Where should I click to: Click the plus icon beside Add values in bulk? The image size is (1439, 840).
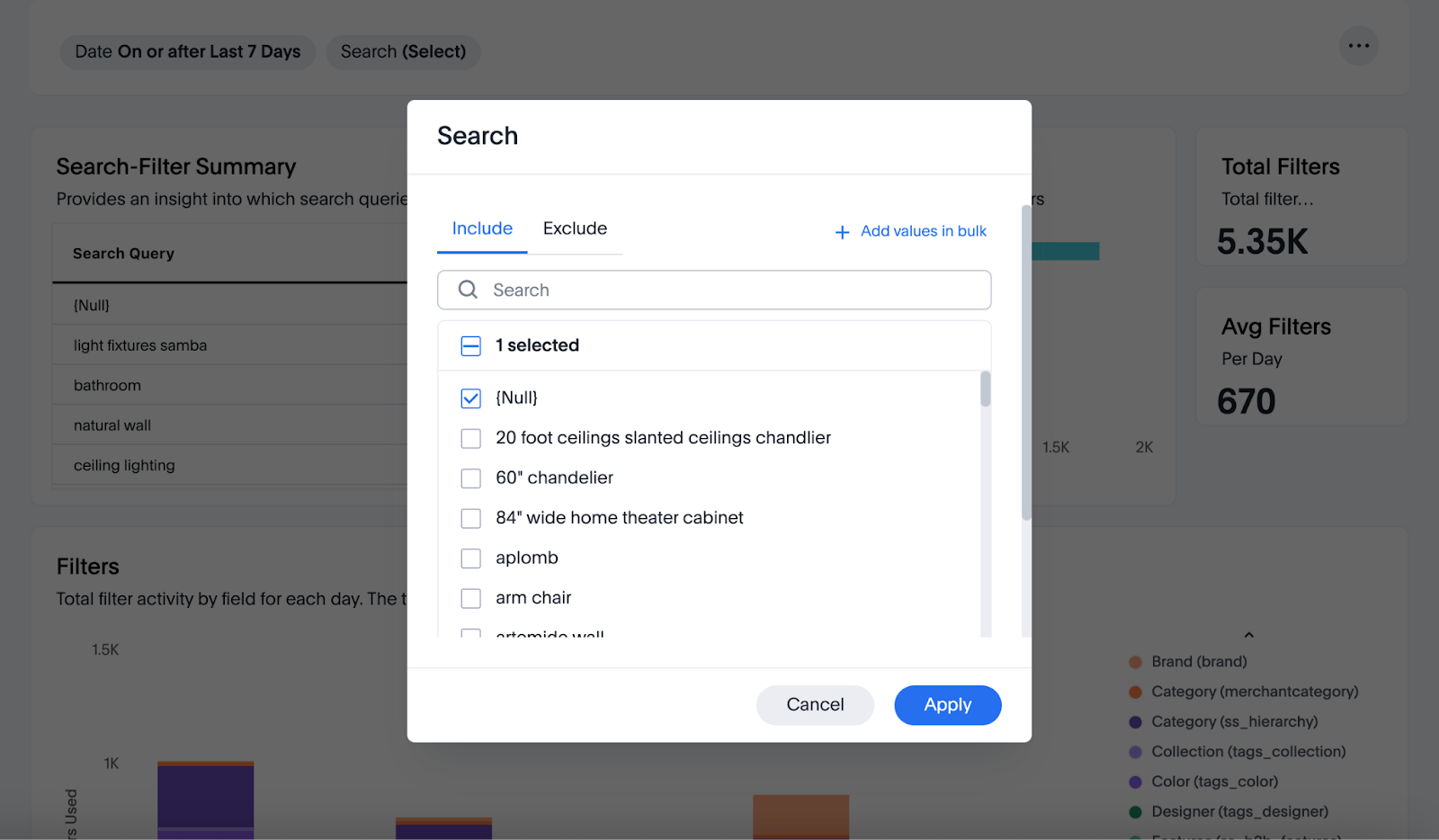842,232
